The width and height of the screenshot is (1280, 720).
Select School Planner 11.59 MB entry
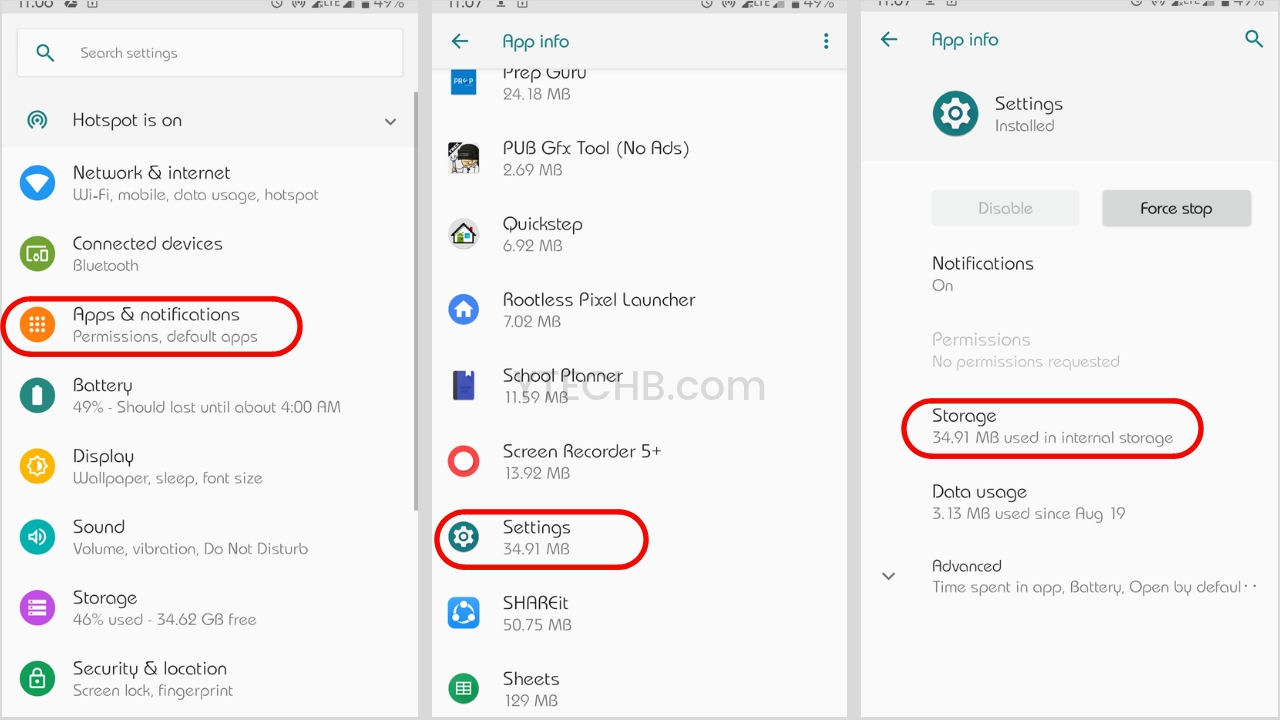639,385
